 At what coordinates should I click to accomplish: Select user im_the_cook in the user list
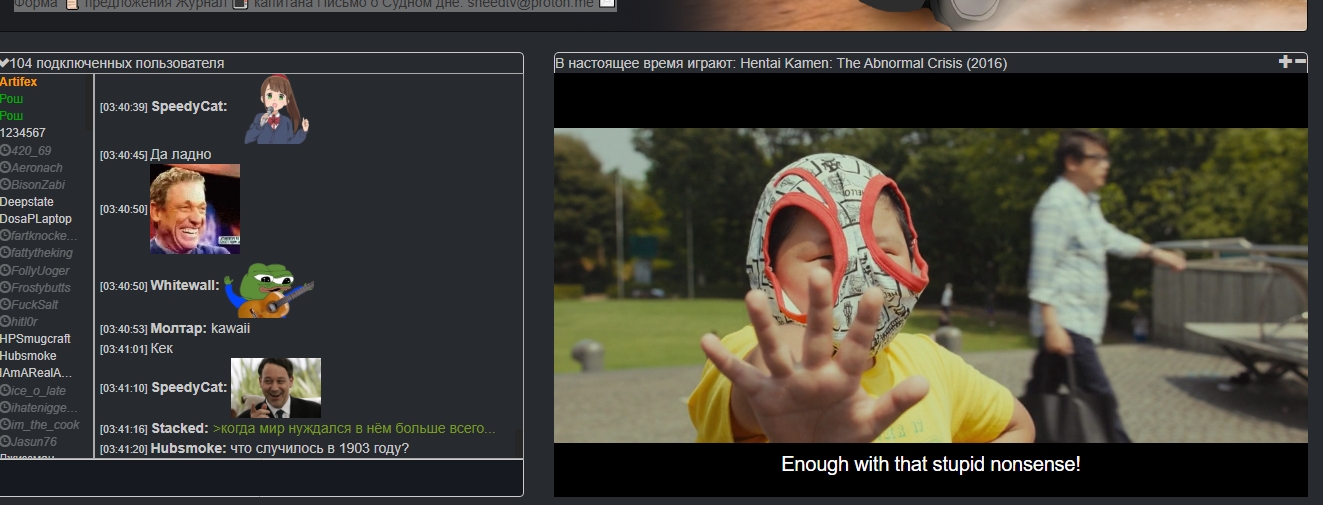(45, 425)
